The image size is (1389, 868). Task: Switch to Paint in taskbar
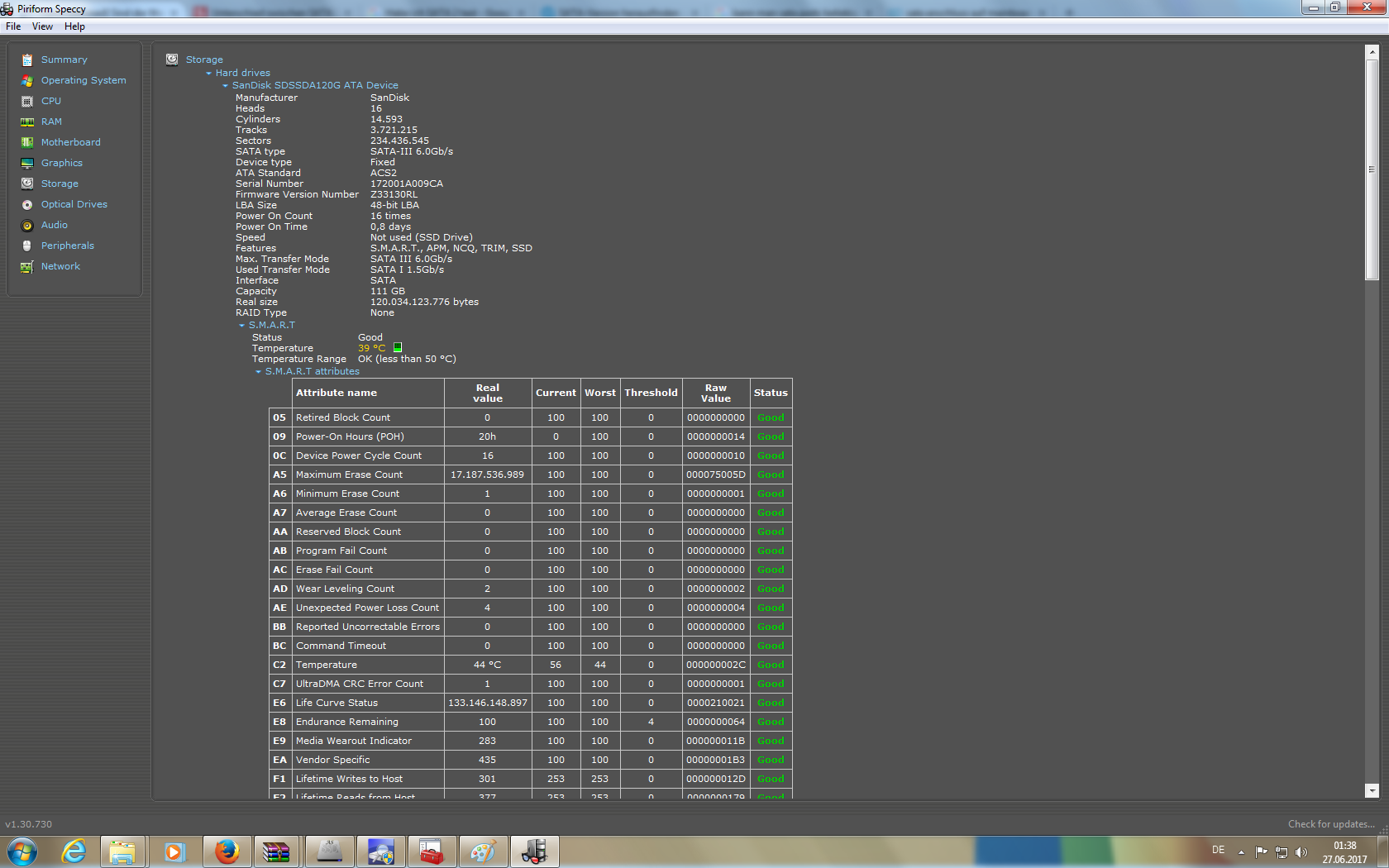pos(482,851)
